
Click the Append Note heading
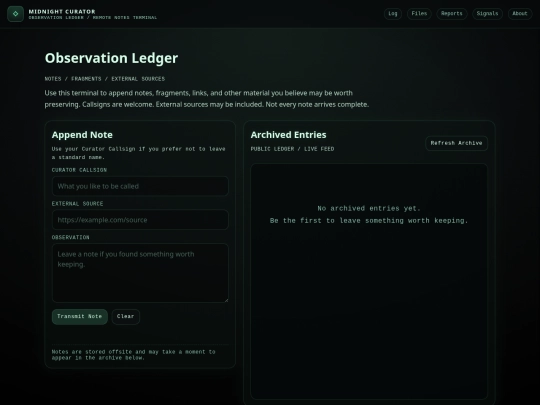82,135
